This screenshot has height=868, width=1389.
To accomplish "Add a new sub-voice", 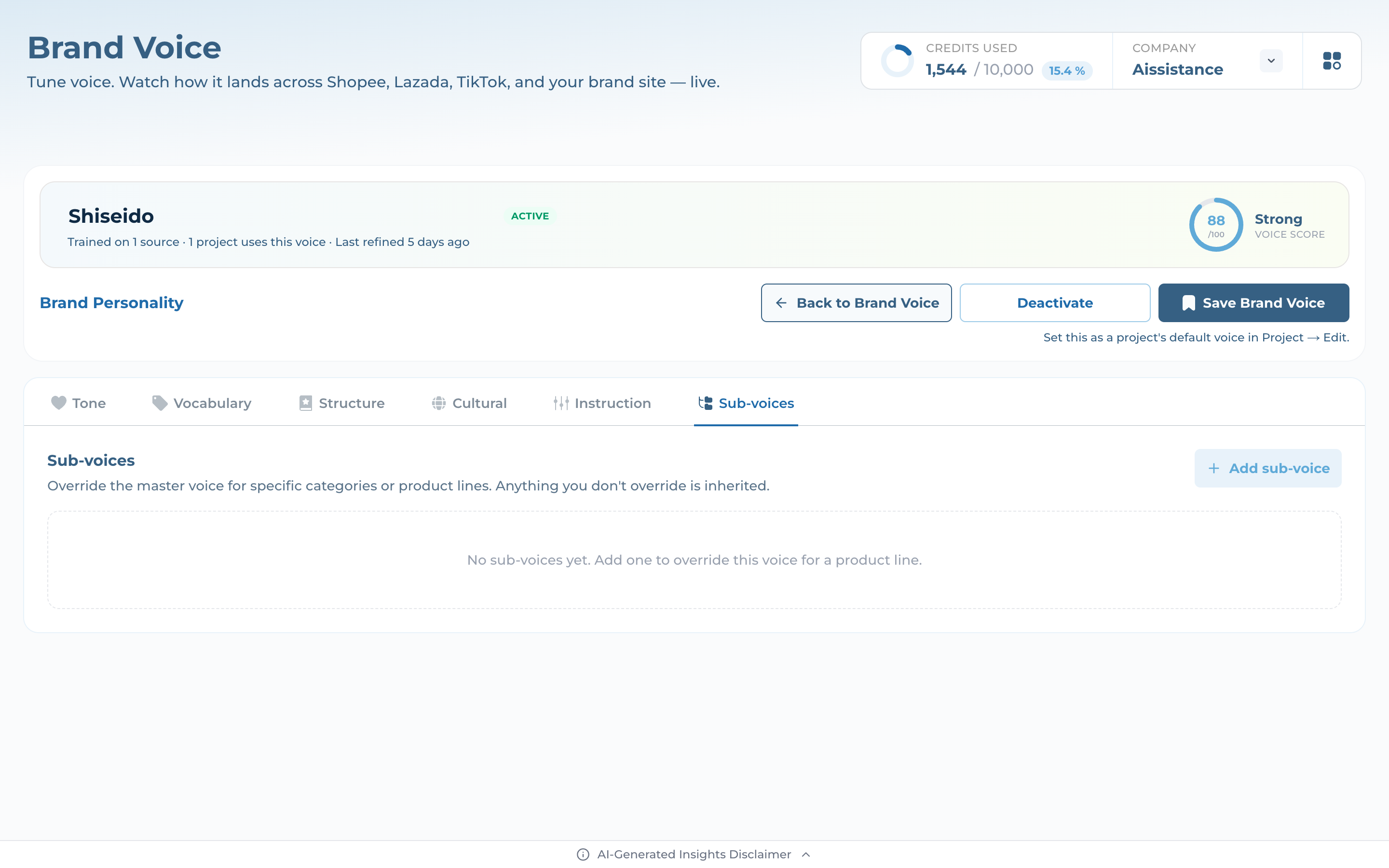I will click(1267, 468).
